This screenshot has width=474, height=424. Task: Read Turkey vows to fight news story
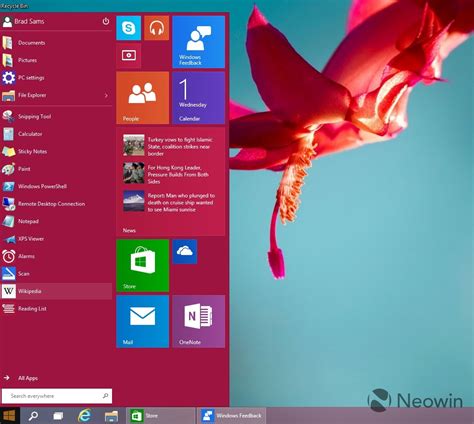tap(169, 146)
